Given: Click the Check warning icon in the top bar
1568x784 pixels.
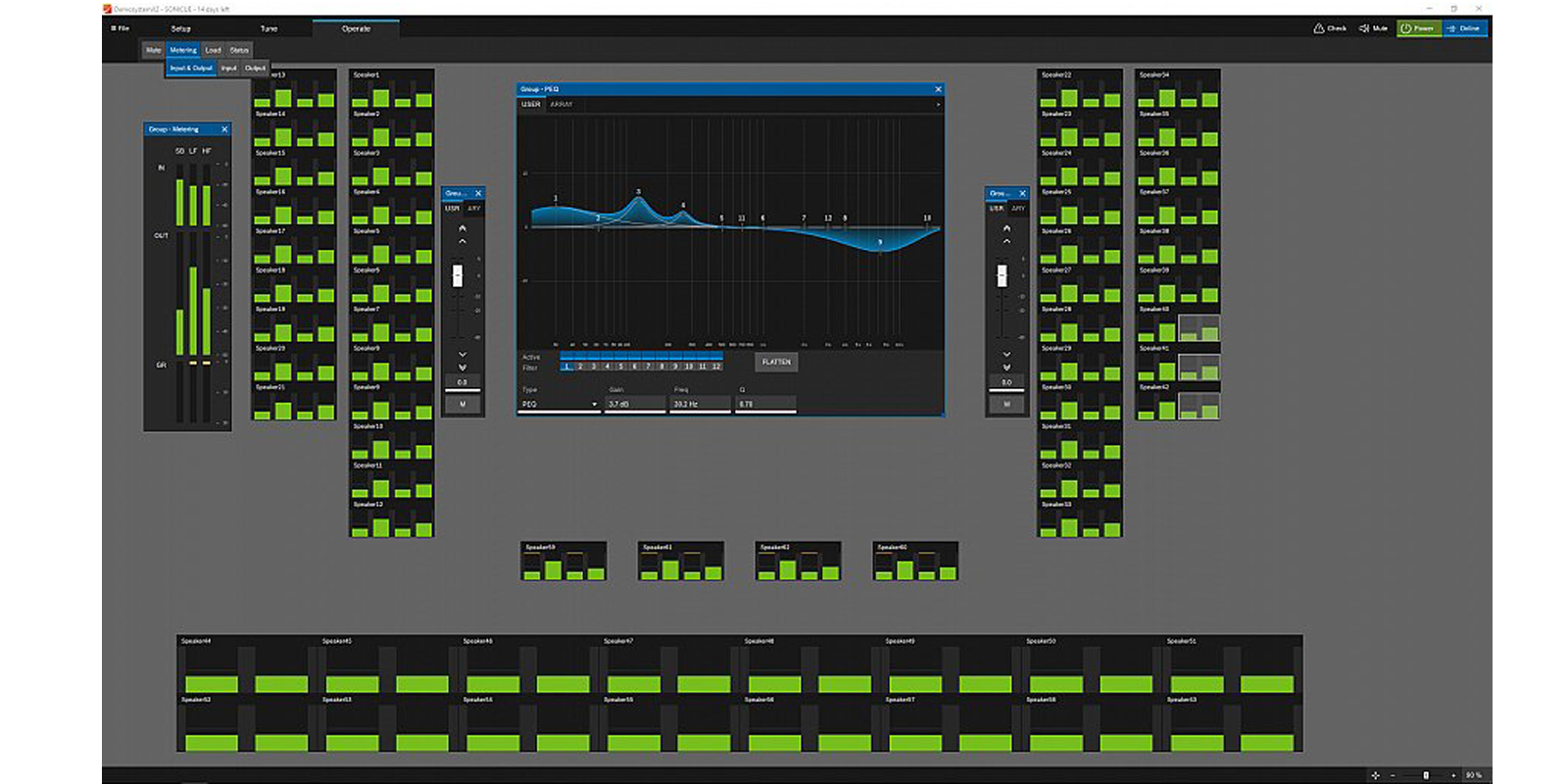Looking at the screenshot, I should click(x=1319, y=28).
